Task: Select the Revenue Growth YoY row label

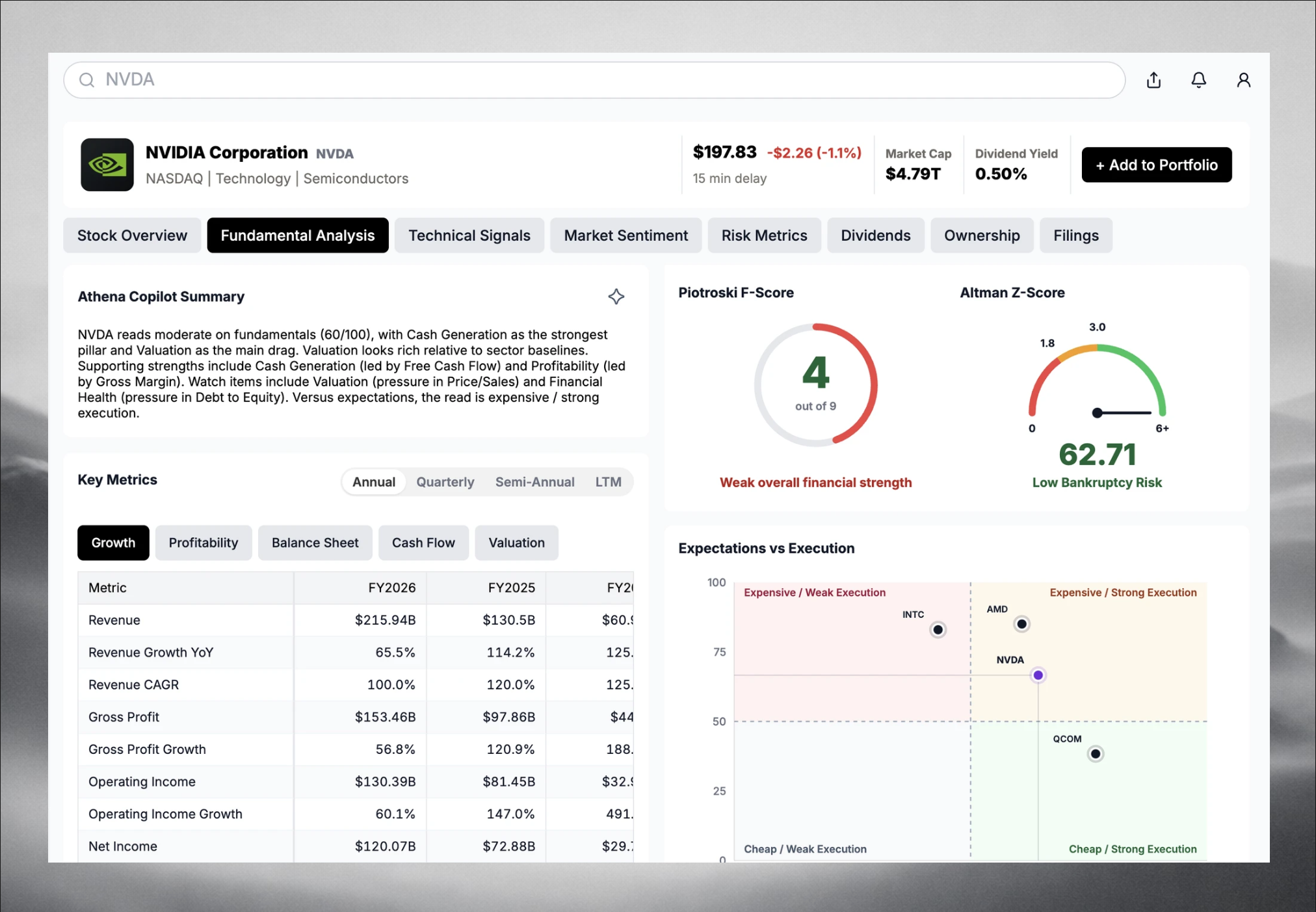Action: point(151,652)
